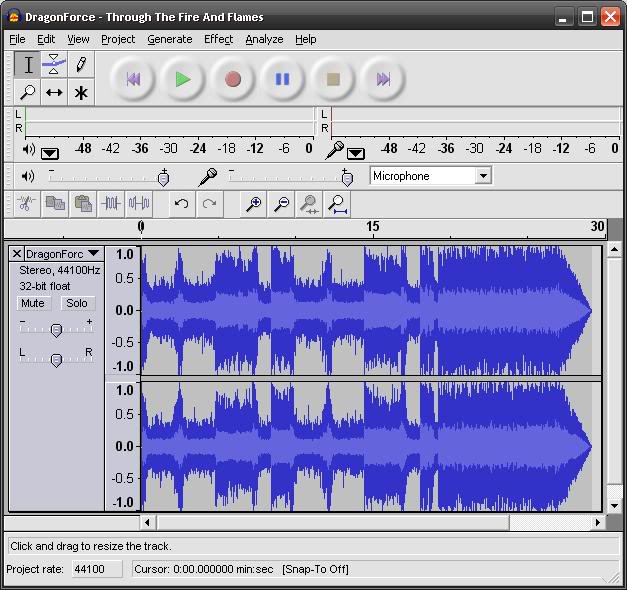The width and height of the screenshot is (627, 590).
Task: Click the Fit Project zoom icon
Action: click(x=338, y=203)
